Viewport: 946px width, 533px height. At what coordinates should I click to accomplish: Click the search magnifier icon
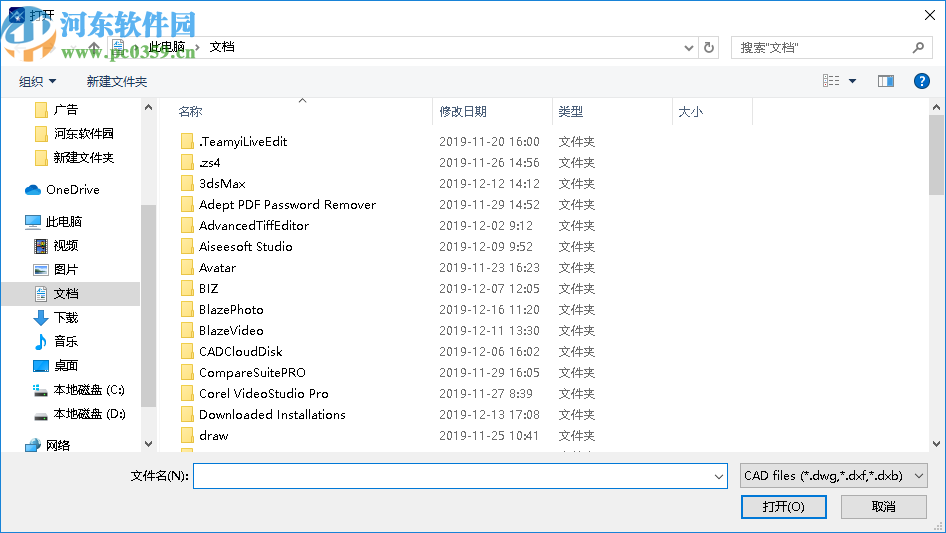[x=918, y=47]
